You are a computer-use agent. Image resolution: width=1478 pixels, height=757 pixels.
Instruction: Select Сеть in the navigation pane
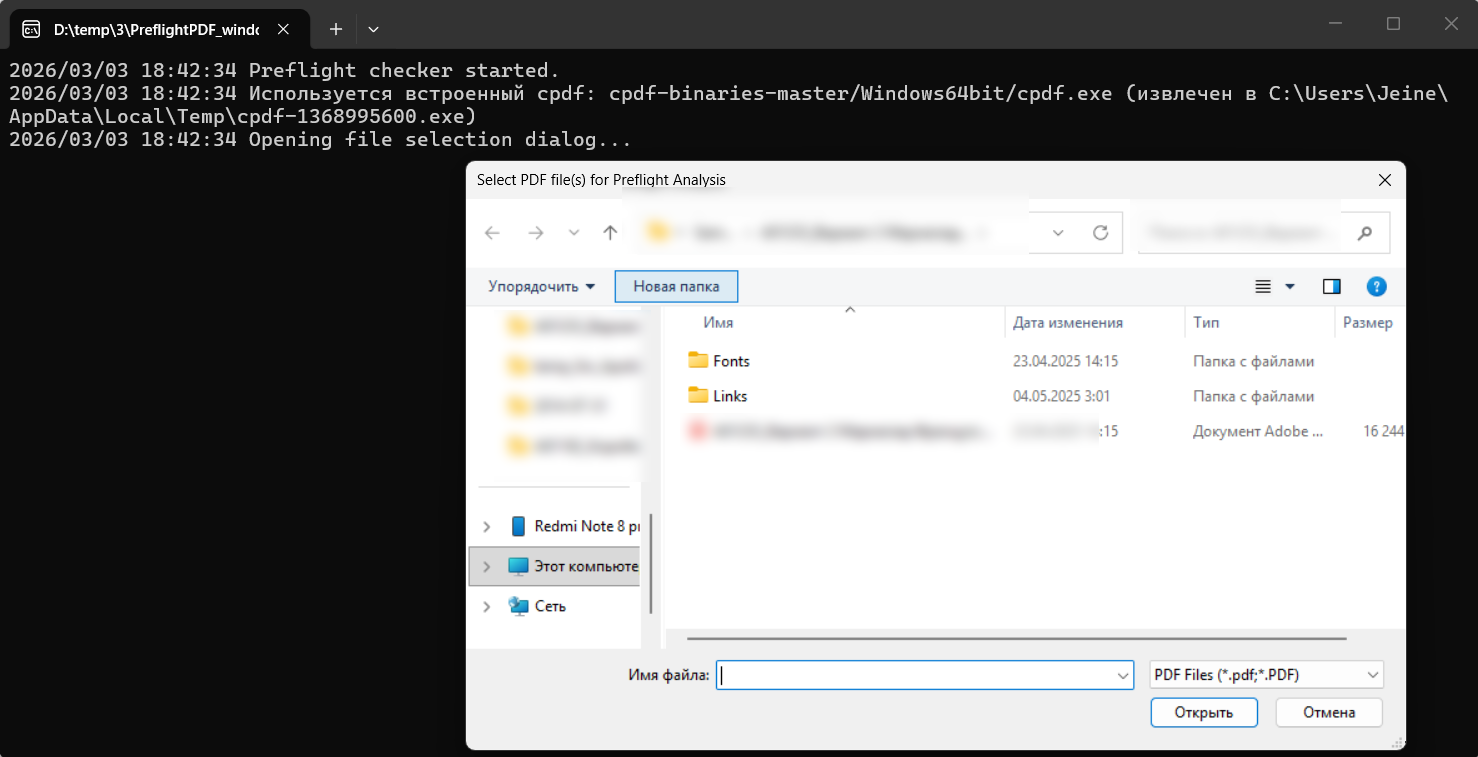537,606
